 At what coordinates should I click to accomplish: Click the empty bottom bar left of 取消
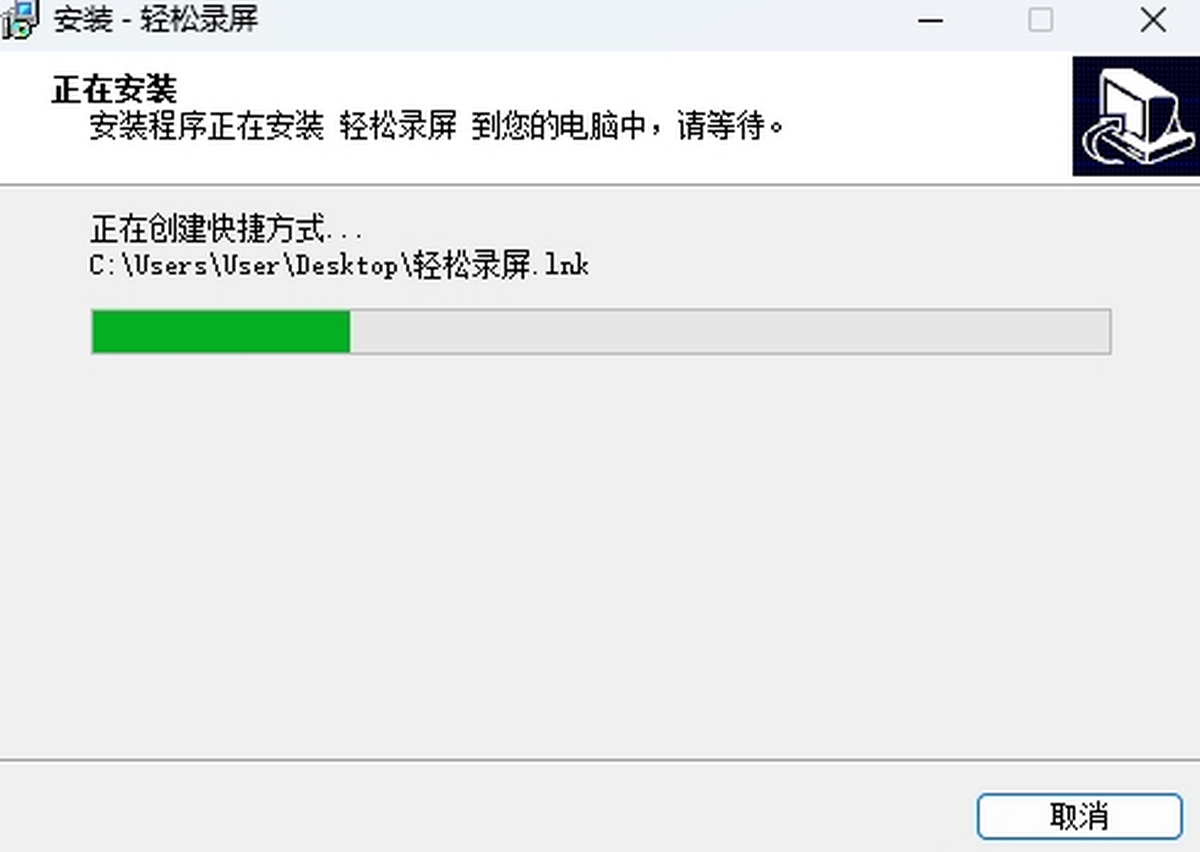tap(480, 808)
